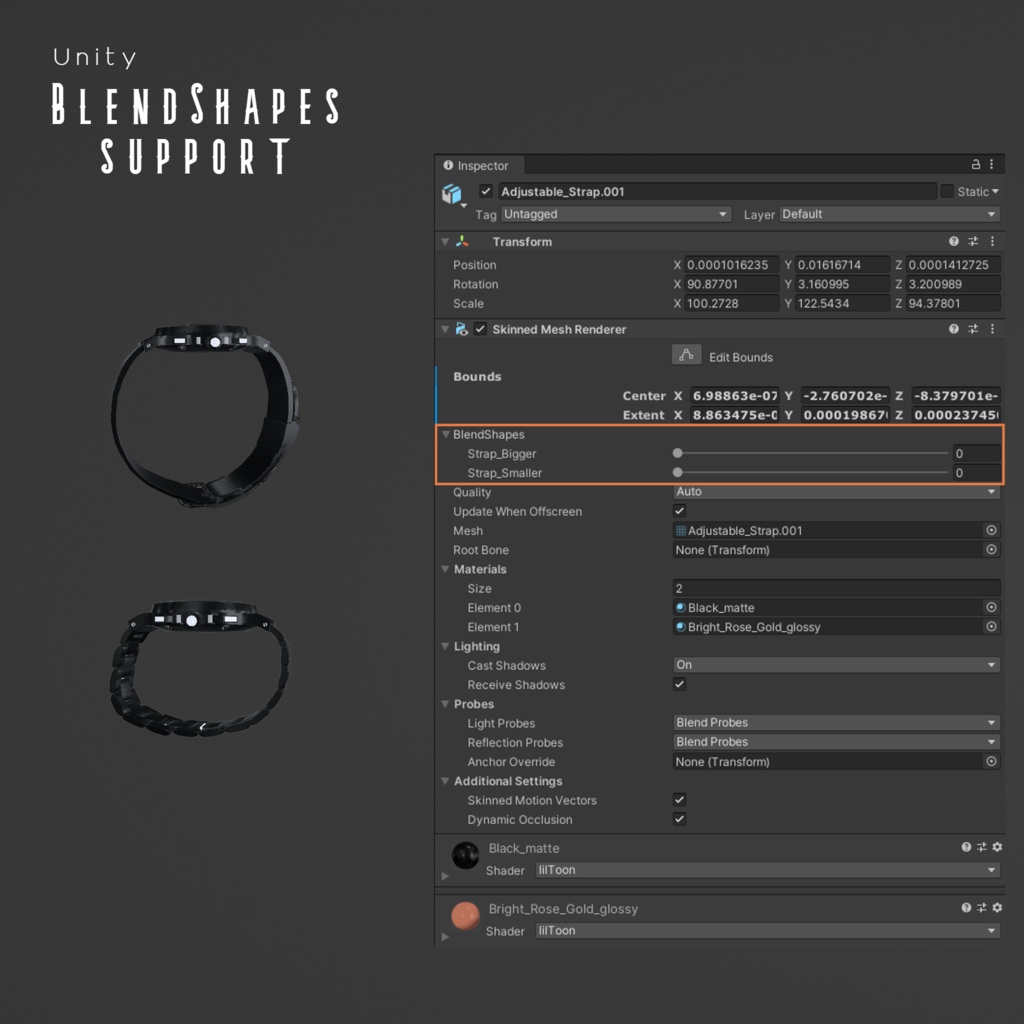Uncheck Dynamic Occlusion
The height and width of the screenshot is (1024, 1024).
680,819
